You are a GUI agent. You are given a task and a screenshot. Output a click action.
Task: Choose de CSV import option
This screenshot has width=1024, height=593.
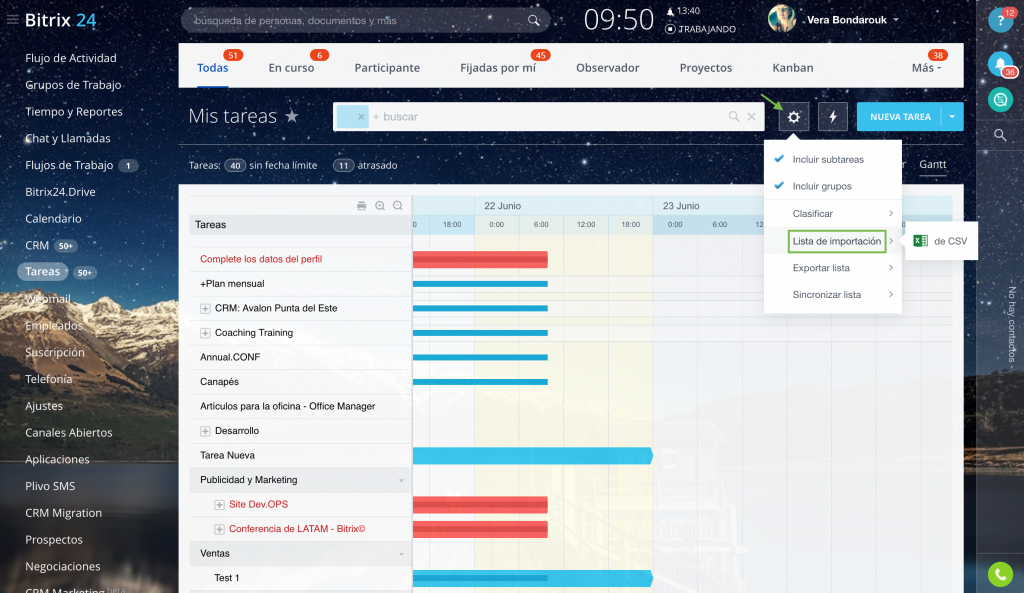940,241
